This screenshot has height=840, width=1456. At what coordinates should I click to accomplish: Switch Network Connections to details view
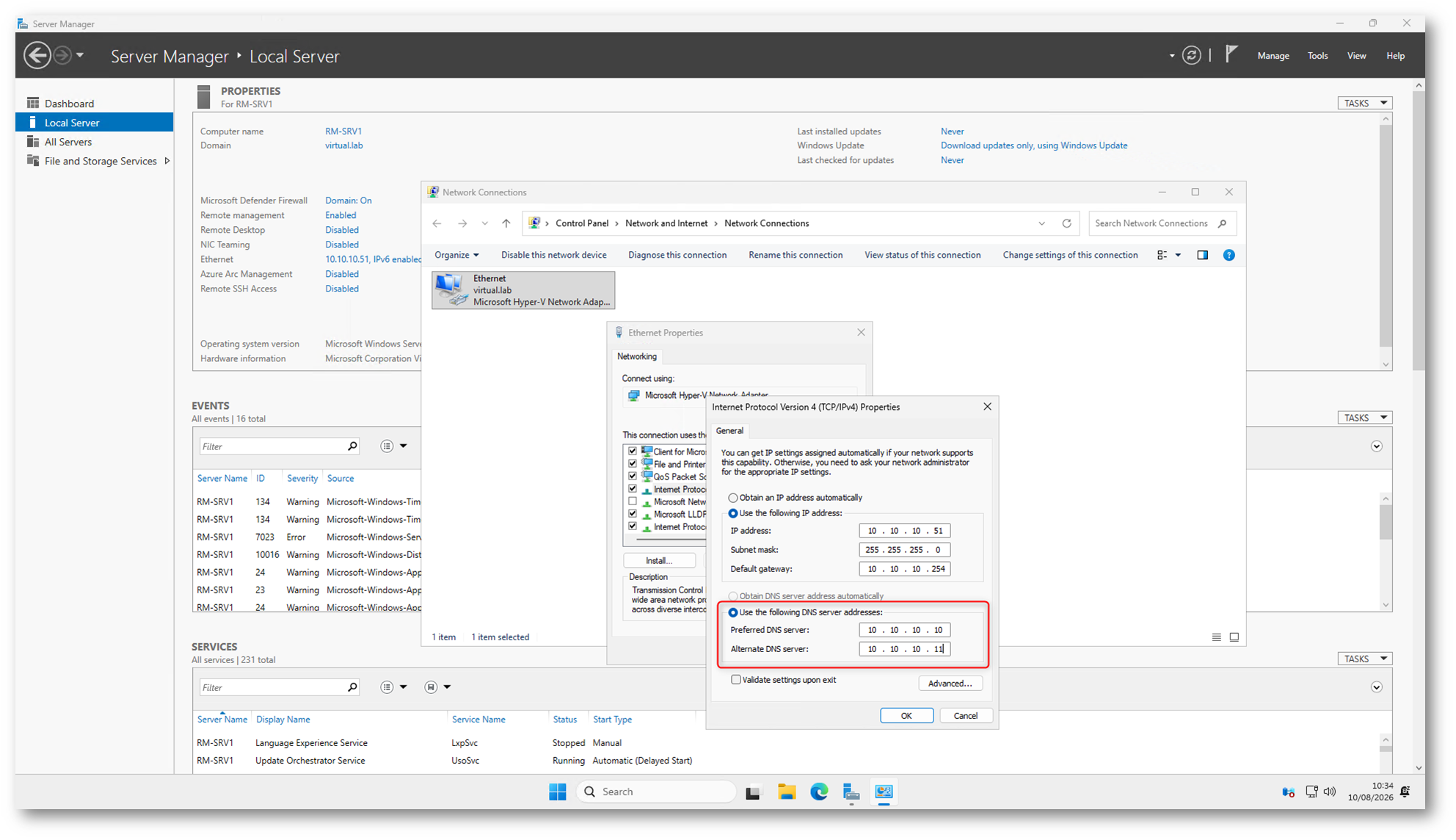pyautogui.click(x=1217, y=637)
